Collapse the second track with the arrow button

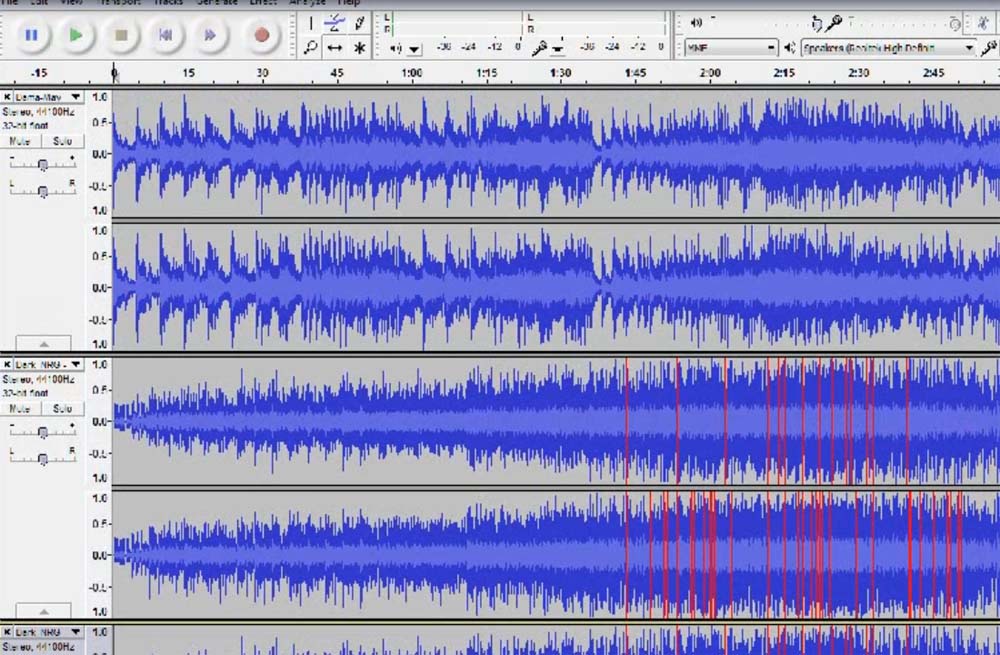[43, 610]
